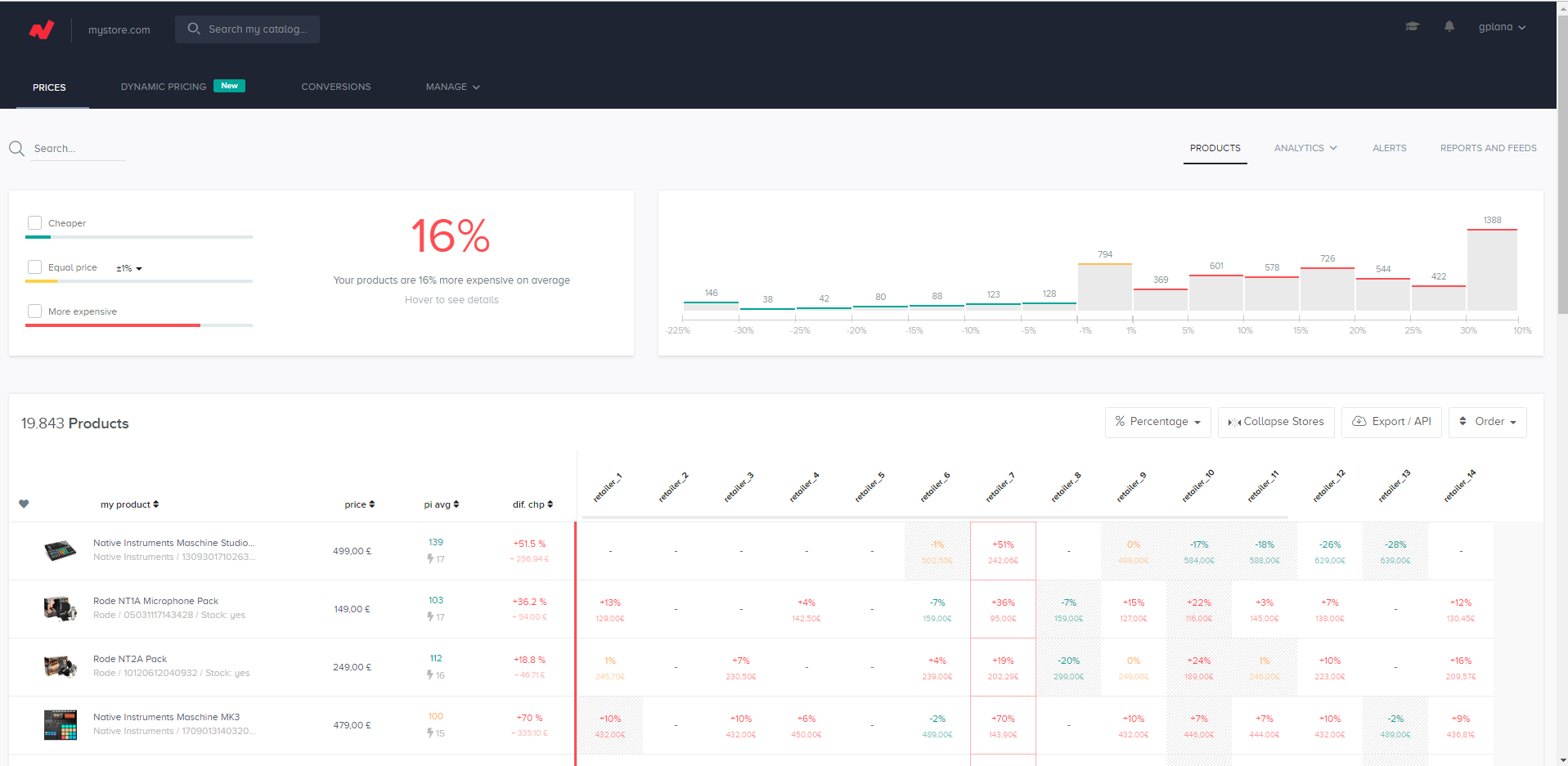Screen dimensions: 1568x766
Task: Click the lightning icon in Rode NT1A row
Action: 430,617
